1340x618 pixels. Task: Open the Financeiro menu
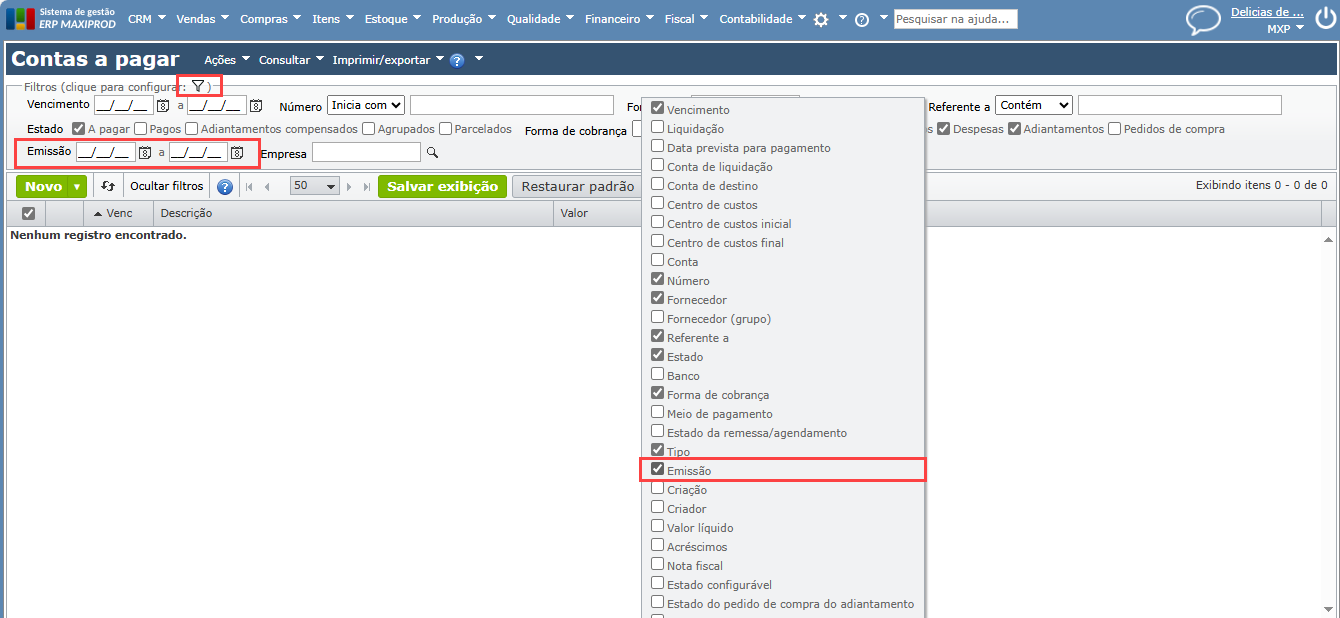(618, 19)
